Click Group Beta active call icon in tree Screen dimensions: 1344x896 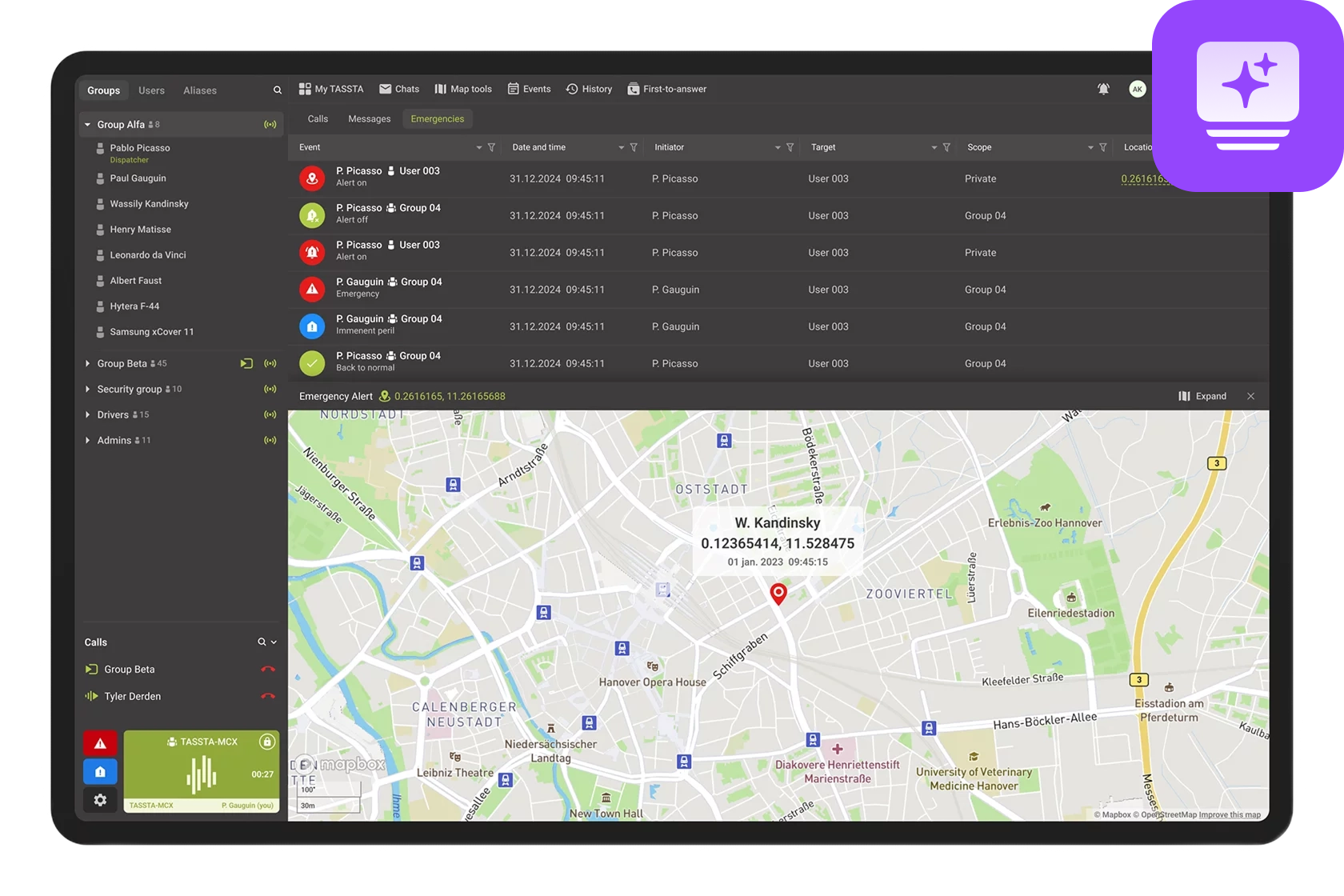coord(246,363)
